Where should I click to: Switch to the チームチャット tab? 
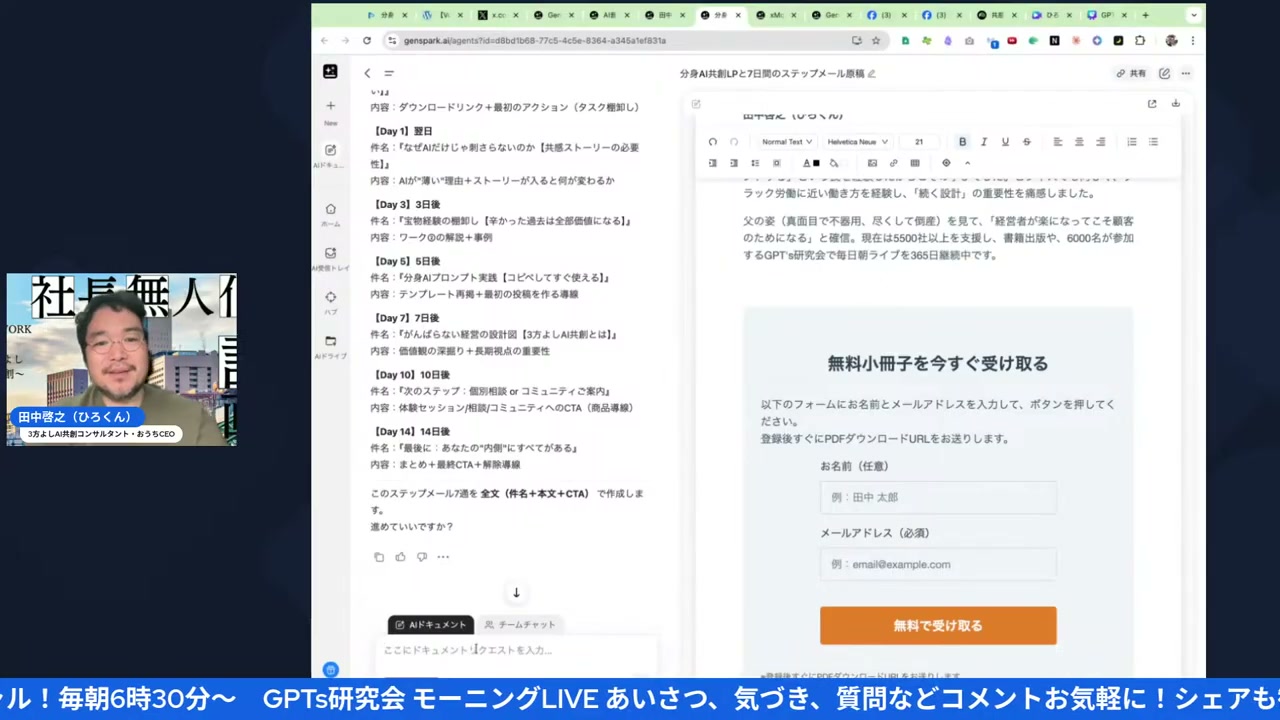pyautogui.click(x=519, y=624)
